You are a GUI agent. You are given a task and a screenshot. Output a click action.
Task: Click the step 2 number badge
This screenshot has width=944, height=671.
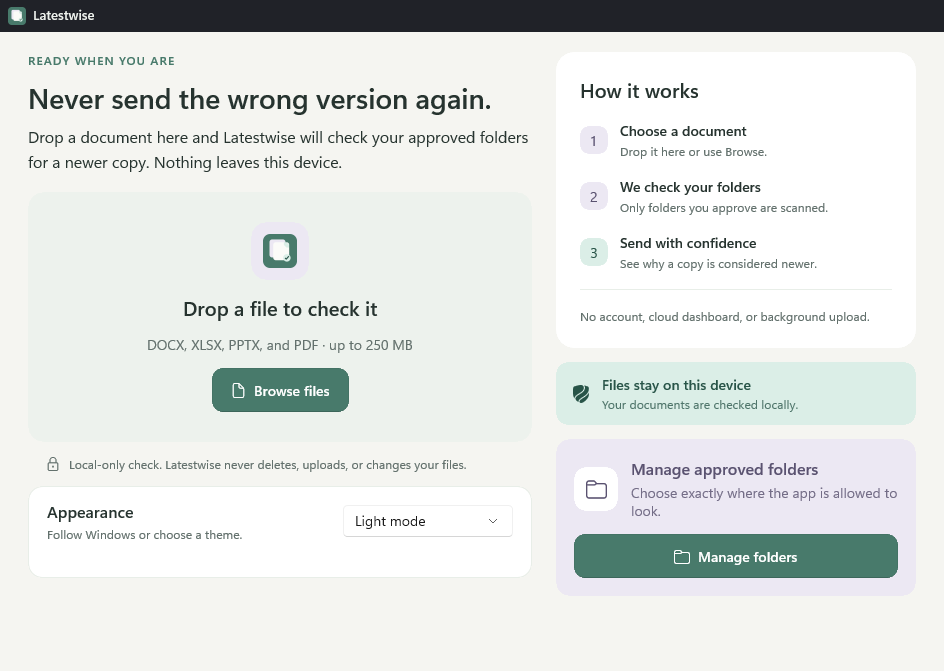click(594, 197)
